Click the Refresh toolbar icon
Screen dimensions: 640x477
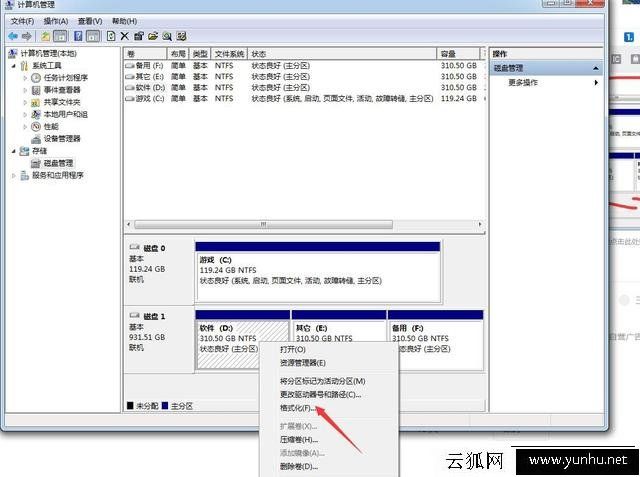(111, 36)
